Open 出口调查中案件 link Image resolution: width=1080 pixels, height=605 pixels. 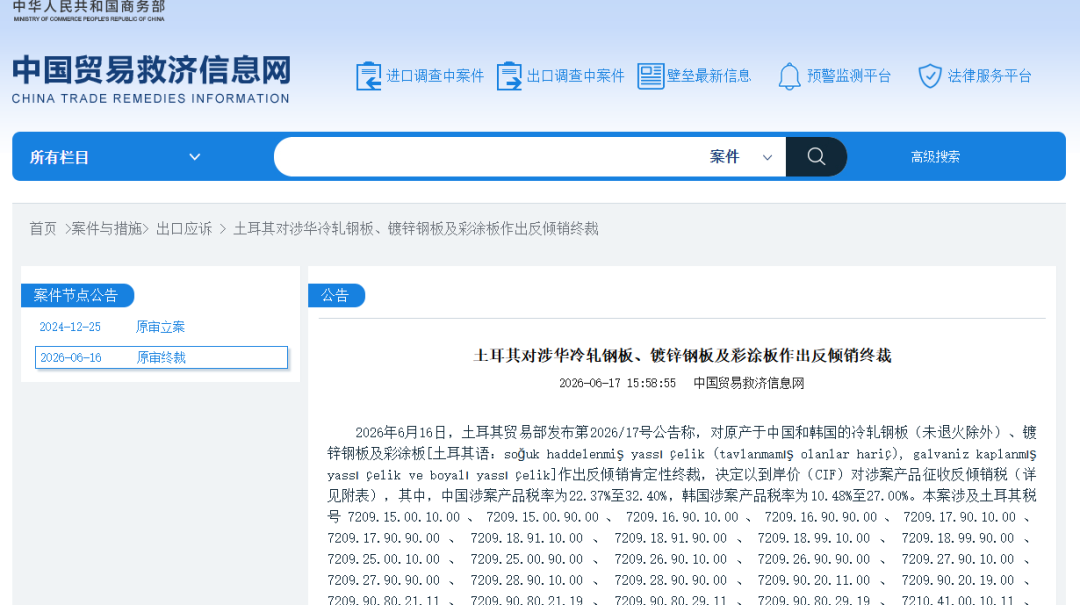[x=575, y=76]
